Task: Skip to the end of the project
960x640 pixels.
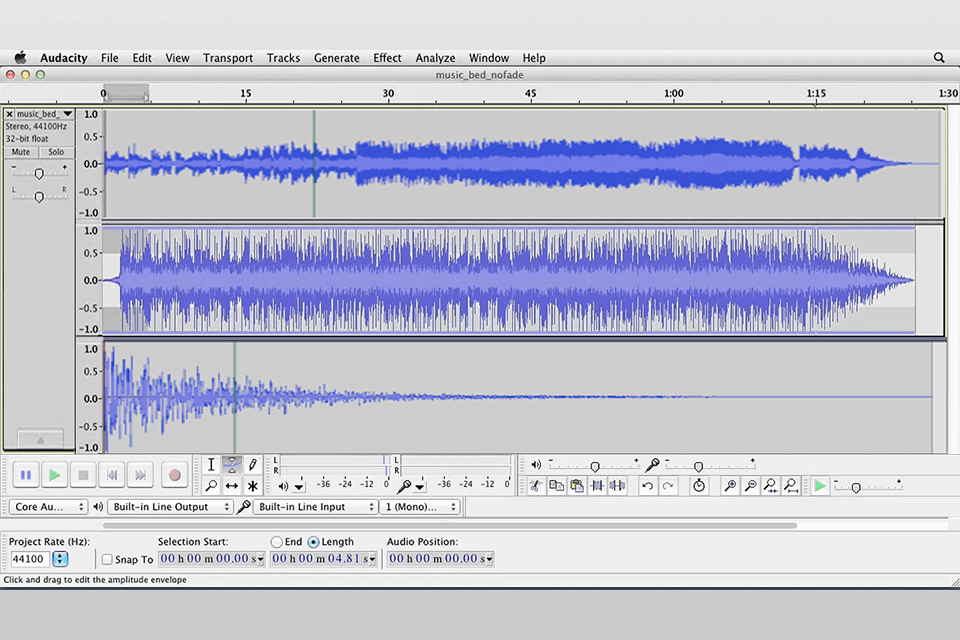Action: click(x=140, y=475)
